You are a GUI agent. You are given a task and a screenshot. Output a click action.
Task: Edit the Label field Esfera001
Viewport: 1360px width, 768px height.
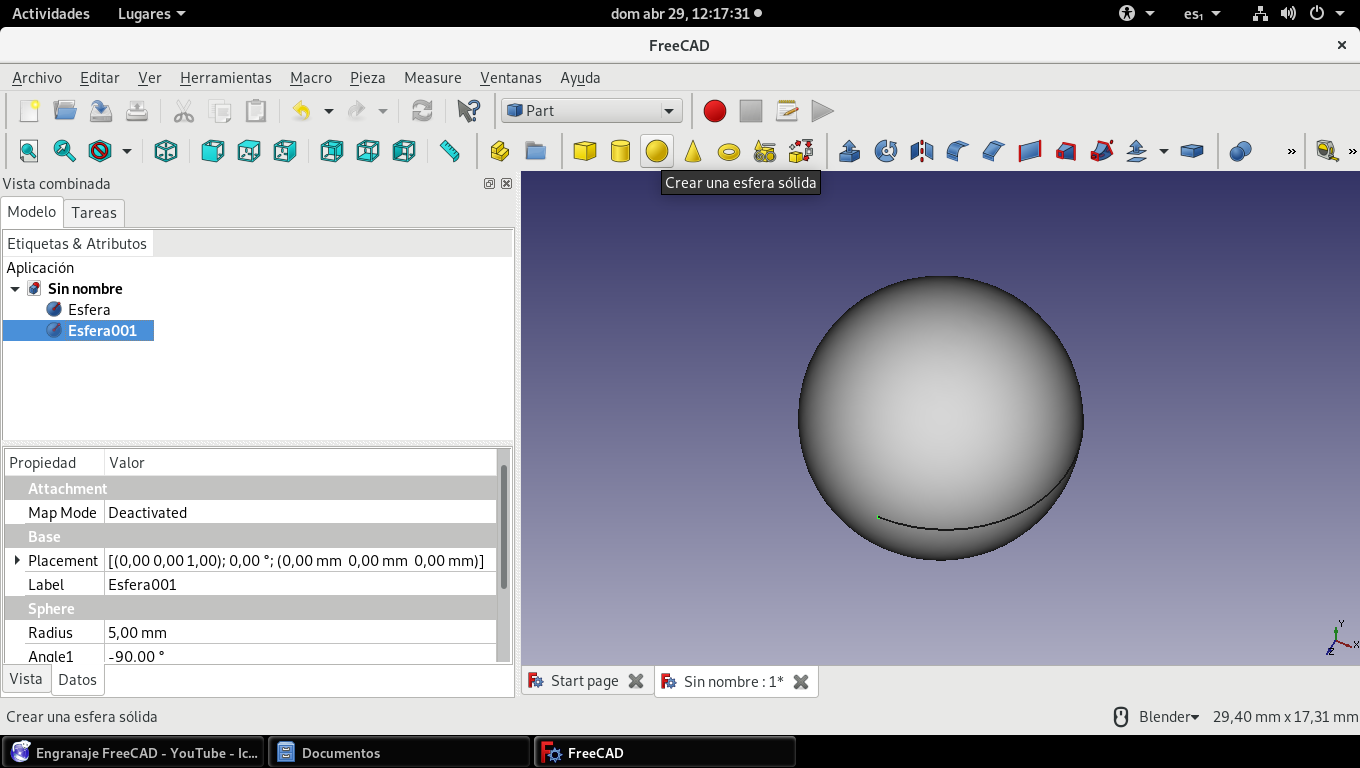click(300, 585)
